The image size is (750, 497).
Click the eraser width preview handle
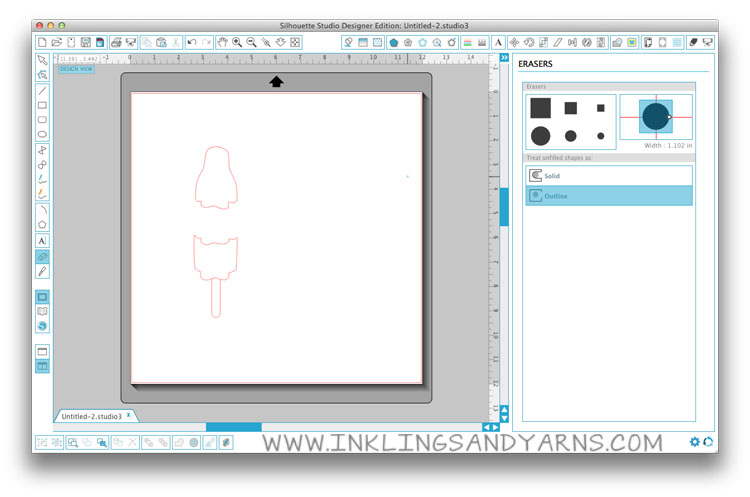(670, 117)
